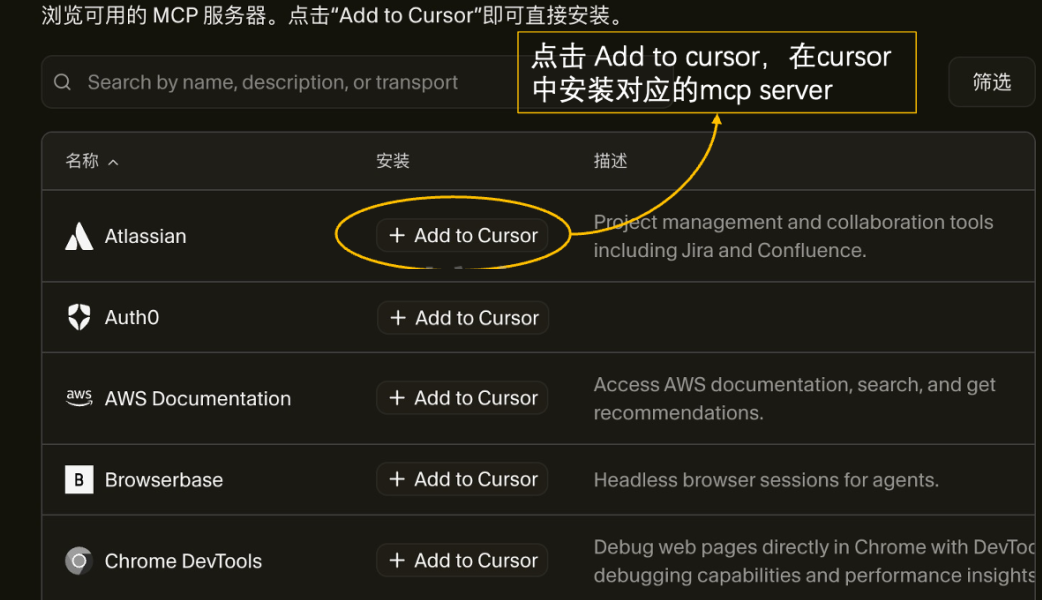The height and width of the screenshot is (600, 1042).
Task: Click the 安装 column header
Action: pos(393,161)
